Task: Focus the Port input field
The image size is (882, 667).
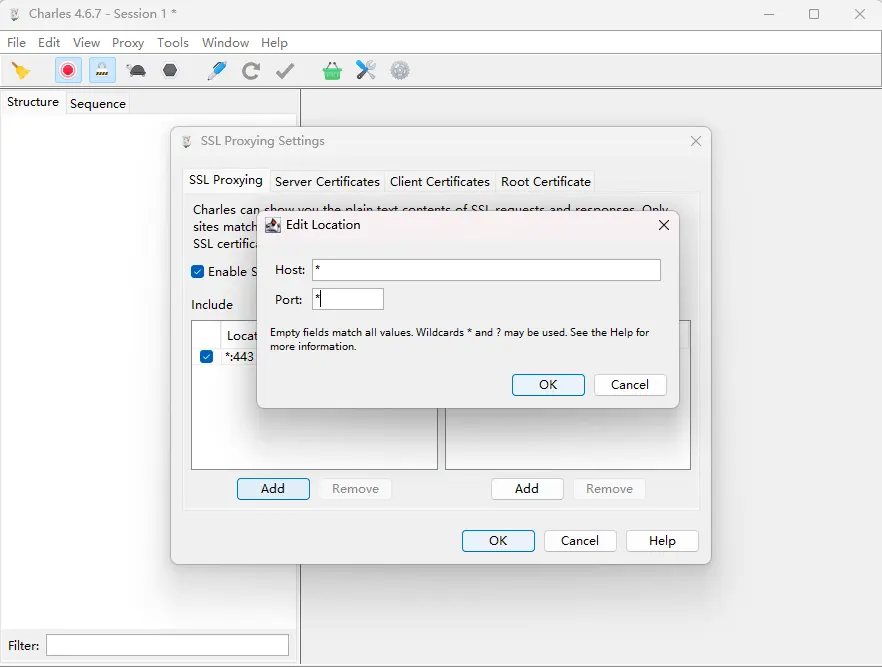Action: pyautogui.click(x=348, y=299)
